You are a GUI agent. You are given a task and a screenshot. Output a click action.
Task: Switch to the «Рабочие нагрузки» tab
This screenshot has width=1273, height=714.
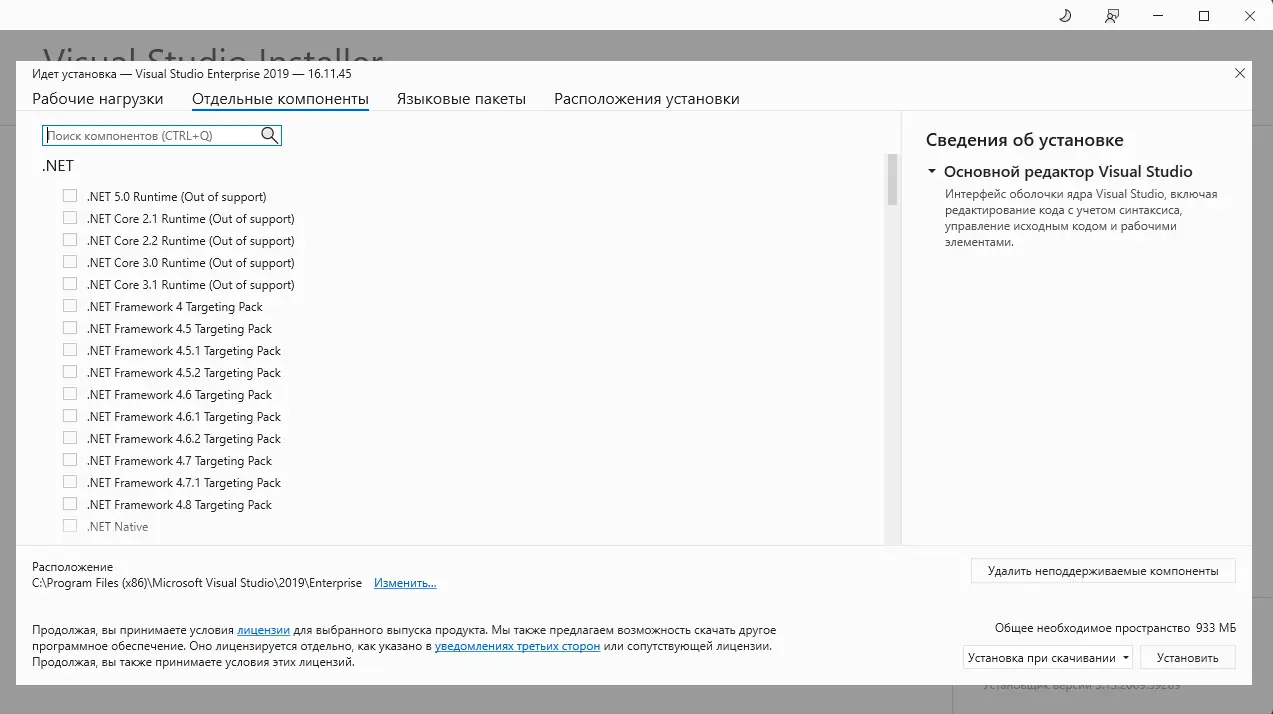tap(96, 98)
